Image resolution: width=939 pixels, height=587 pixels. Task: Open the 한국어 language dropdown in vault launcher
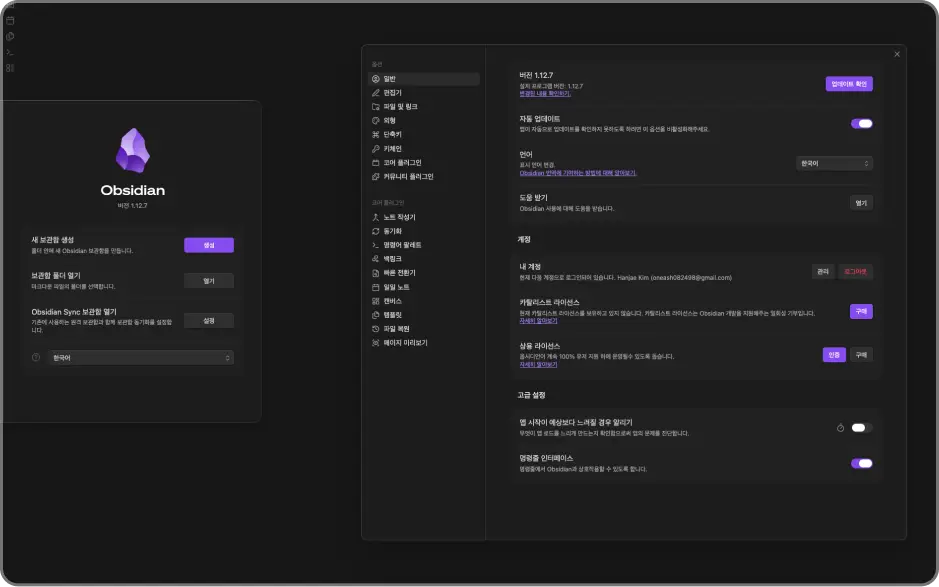point(141,358)
